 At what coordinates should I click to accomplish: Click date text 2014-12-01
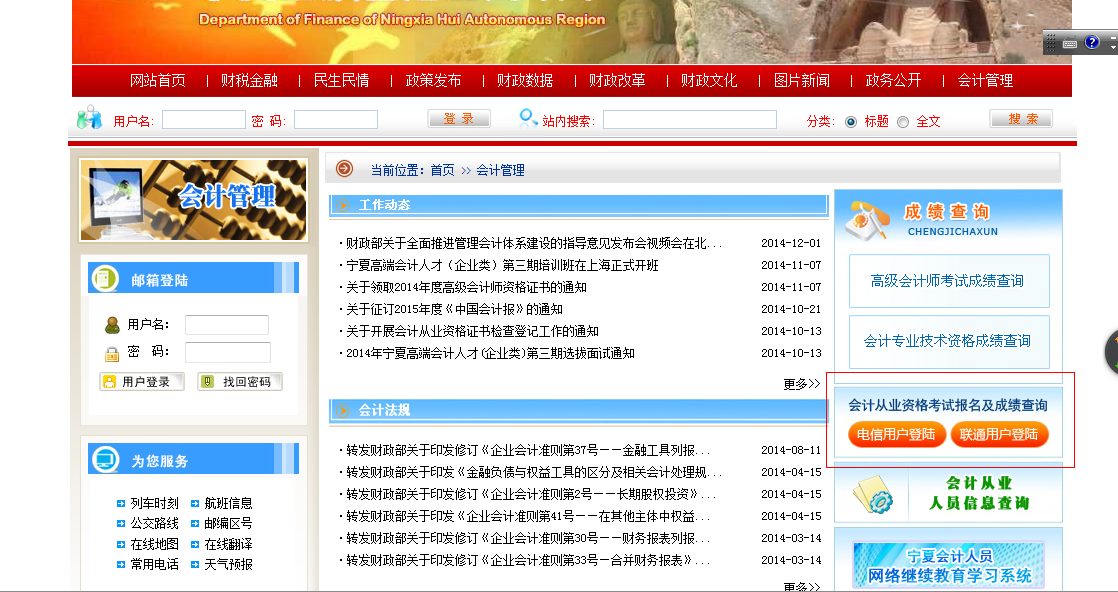[791, 243]
